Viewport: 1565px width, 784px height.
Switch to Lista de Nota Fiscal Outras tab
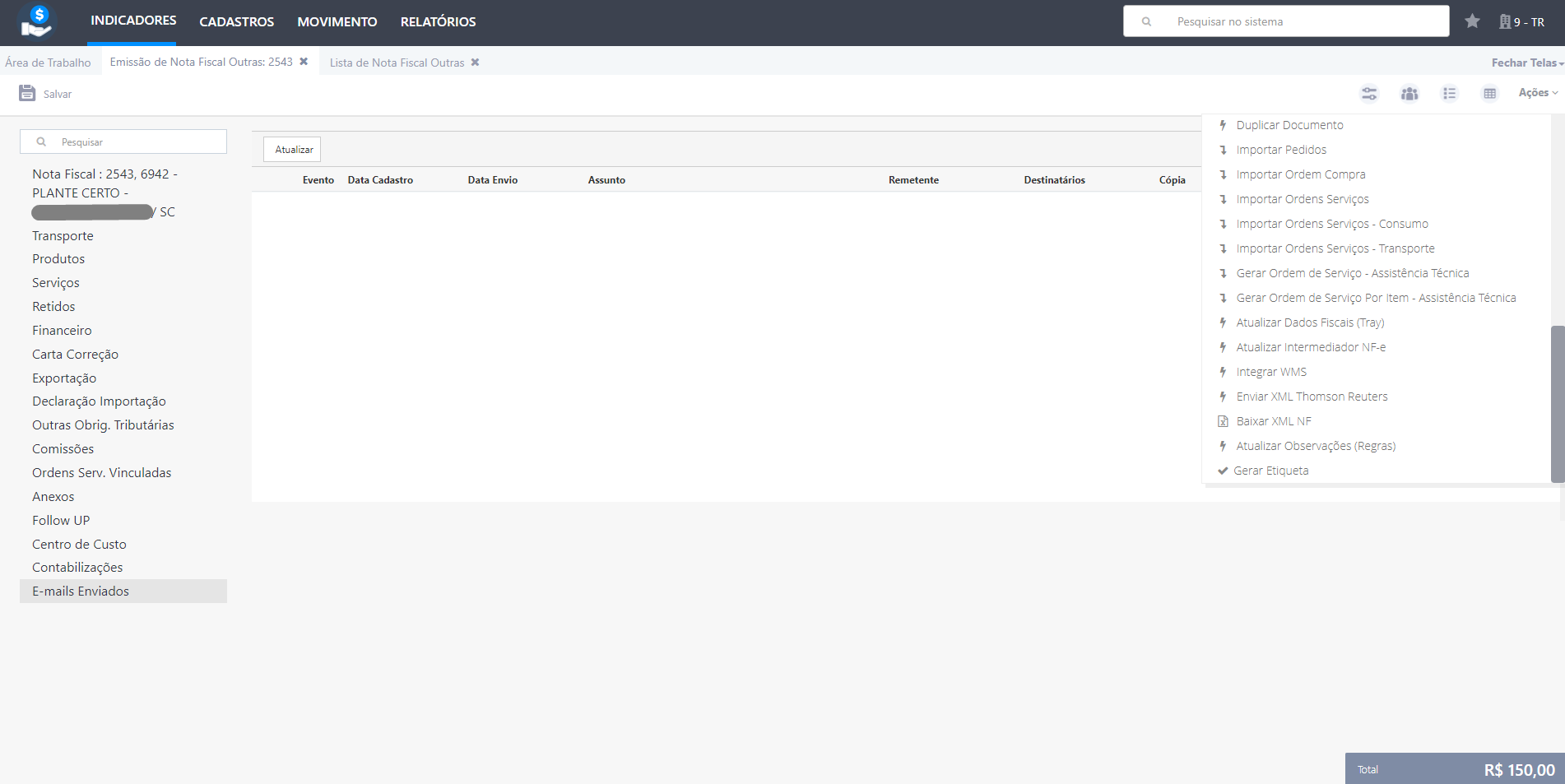point(397,63)
